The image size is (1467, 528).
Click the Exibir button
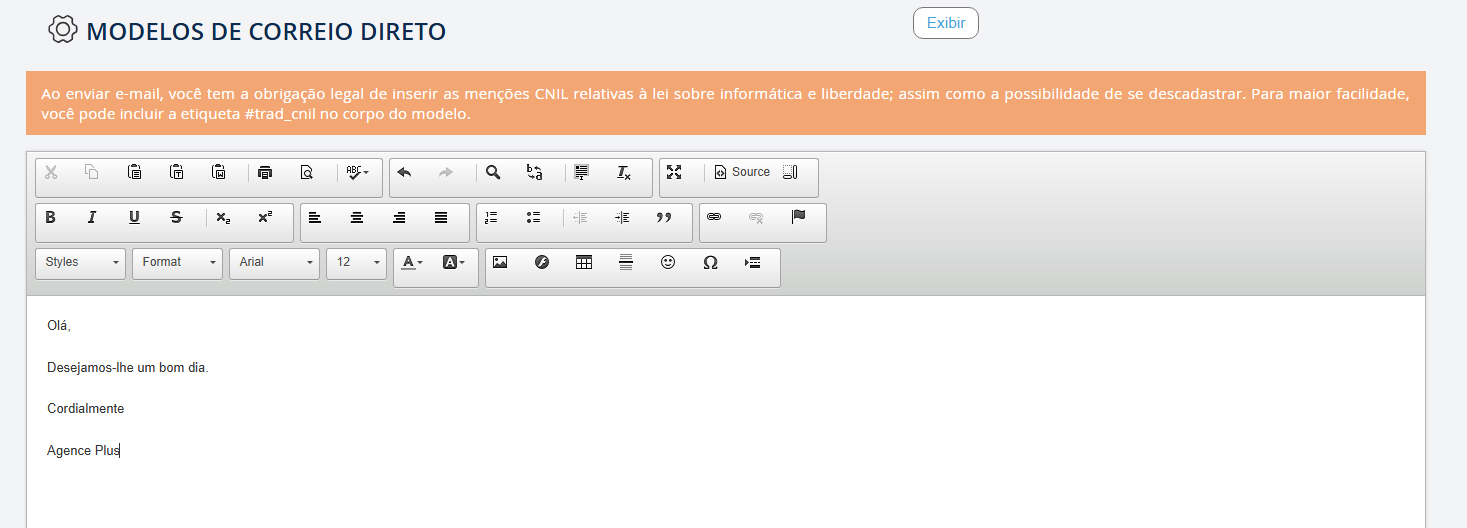click(945, 23)
